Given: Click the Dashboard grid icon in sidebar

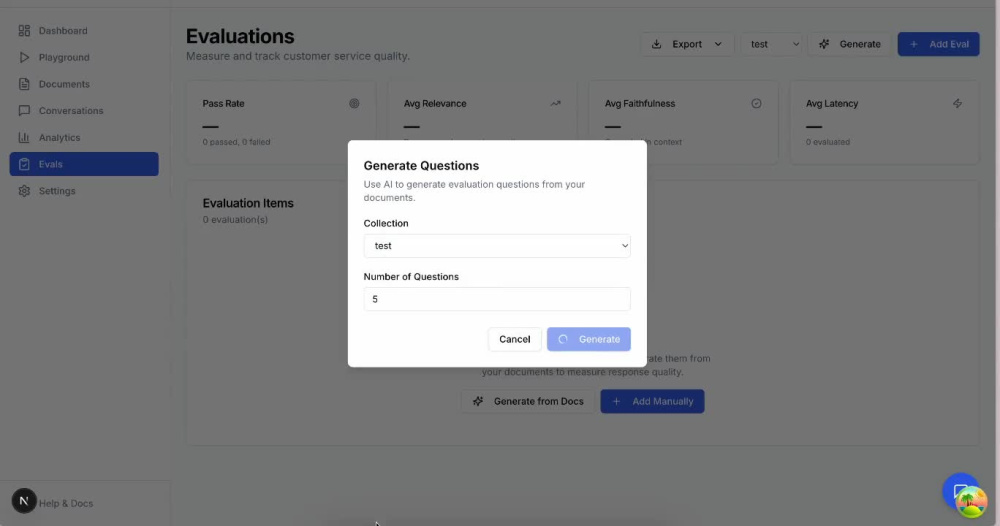Looking at the screenshot, I should point(24,31).
